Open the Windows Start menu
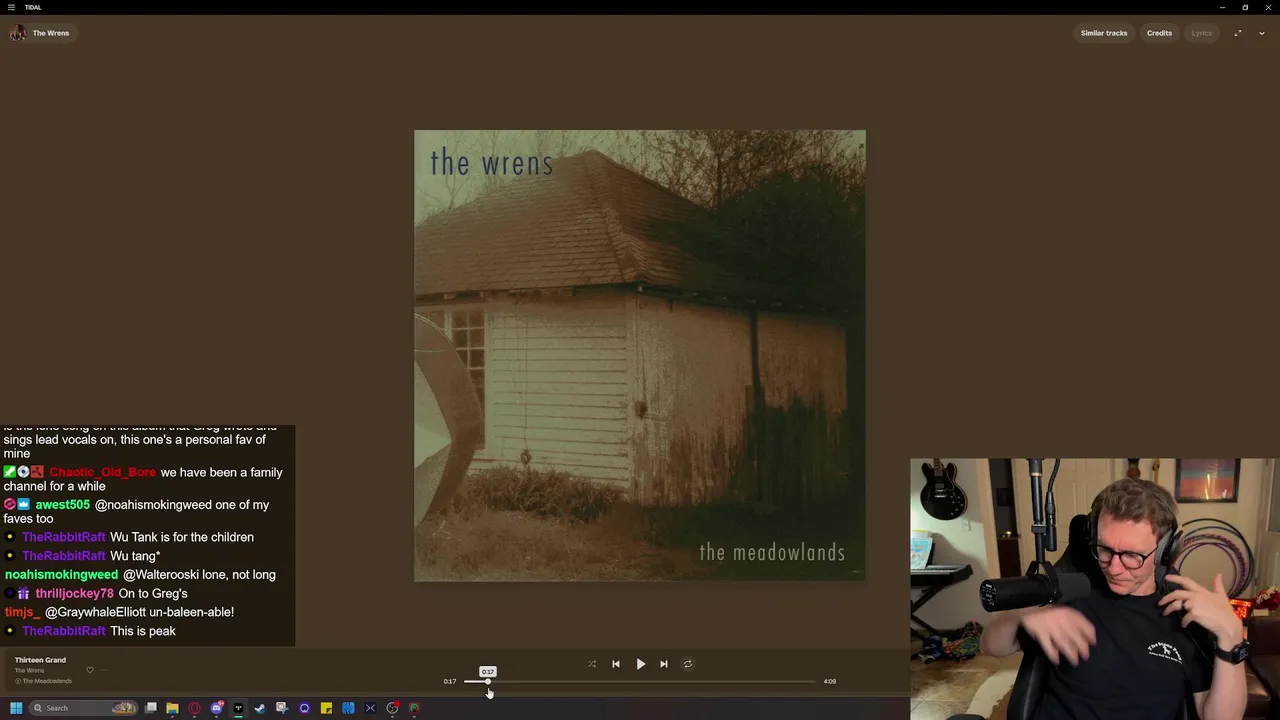 click(16, 708)
